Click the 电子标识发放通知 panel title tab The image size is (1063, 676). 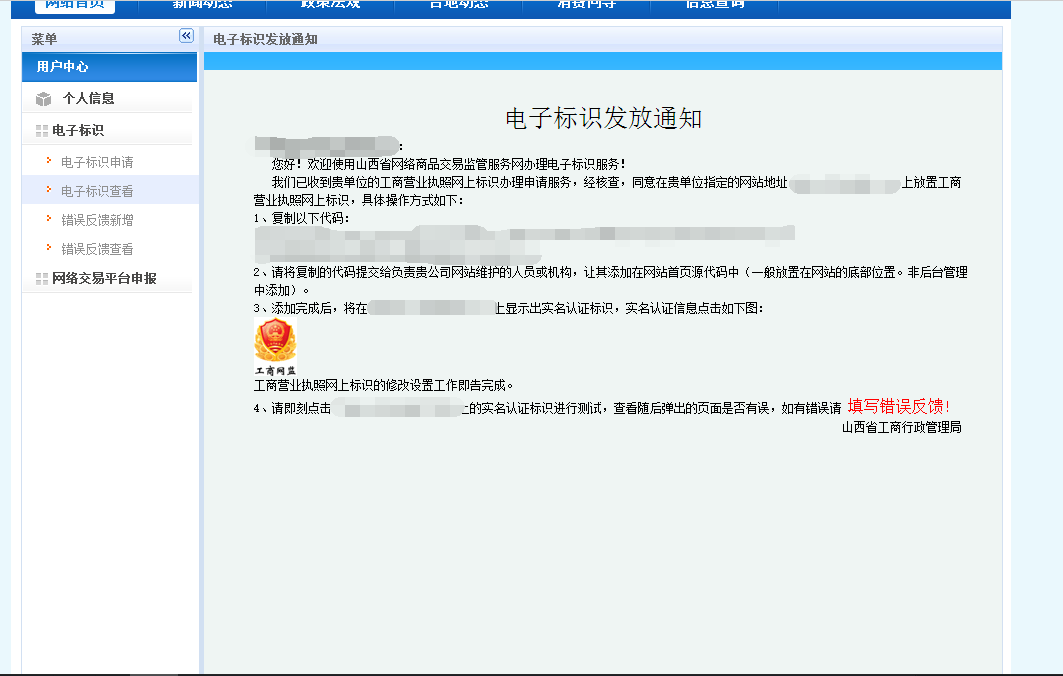point(265,39)
